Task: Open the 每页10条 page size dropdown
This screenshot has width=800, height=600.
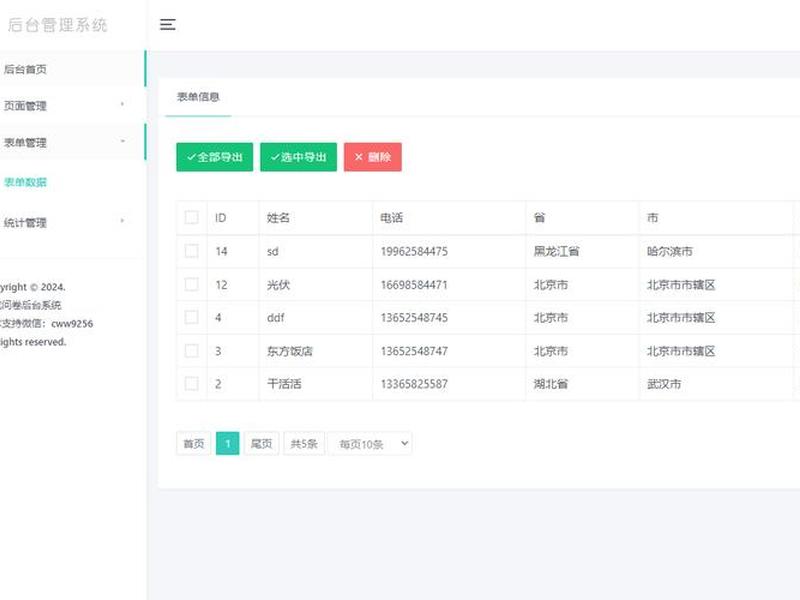Action: 370,443
